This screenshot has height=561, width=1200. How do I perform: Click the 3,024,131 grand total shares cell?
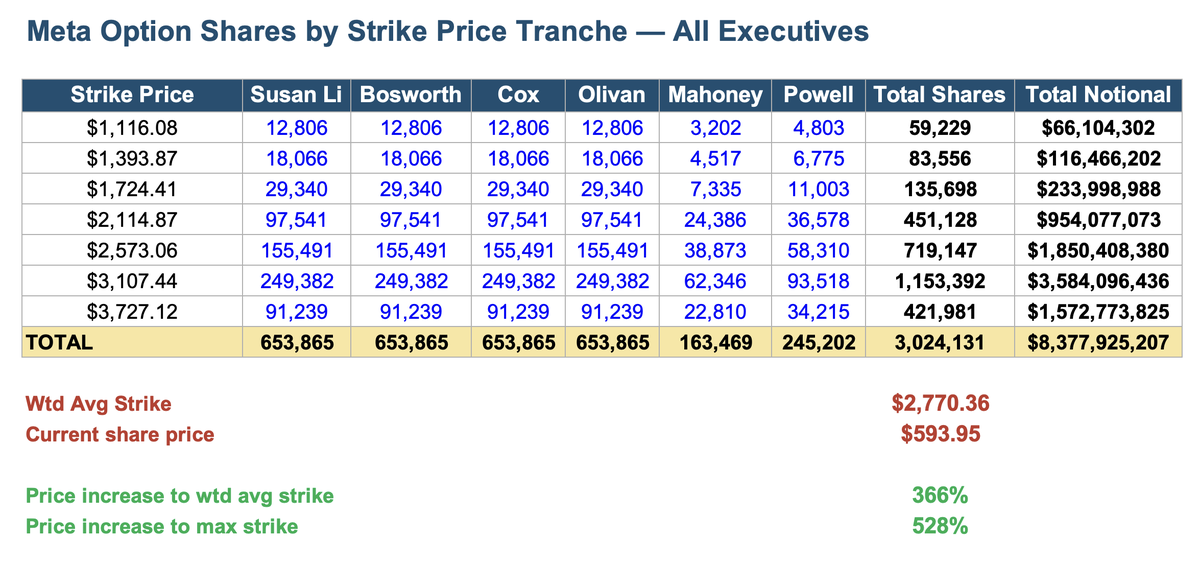tap(939, 342)
